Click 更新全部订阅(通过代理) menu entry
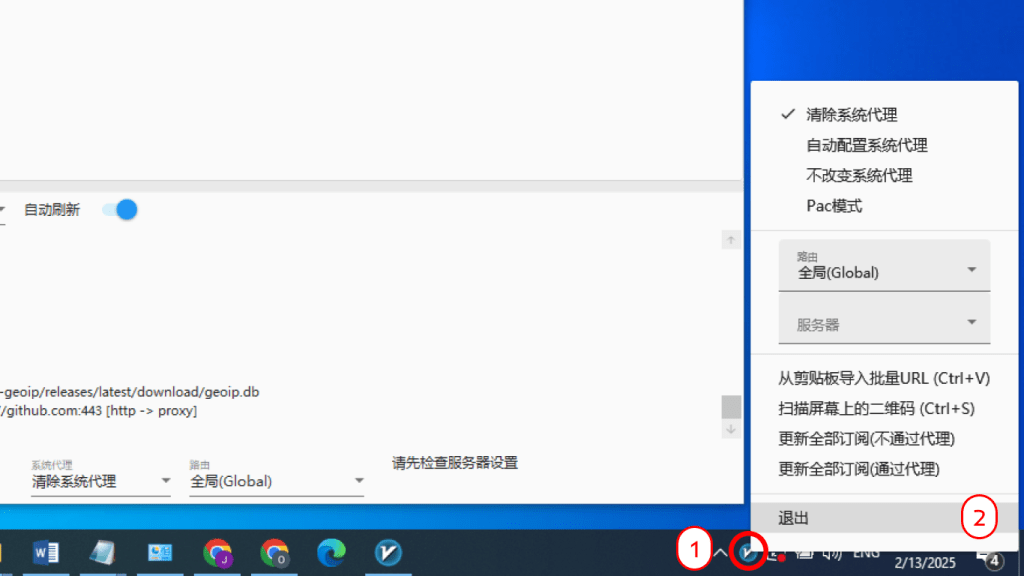This screenshot has width=1024, height=576. coord(859,468)
